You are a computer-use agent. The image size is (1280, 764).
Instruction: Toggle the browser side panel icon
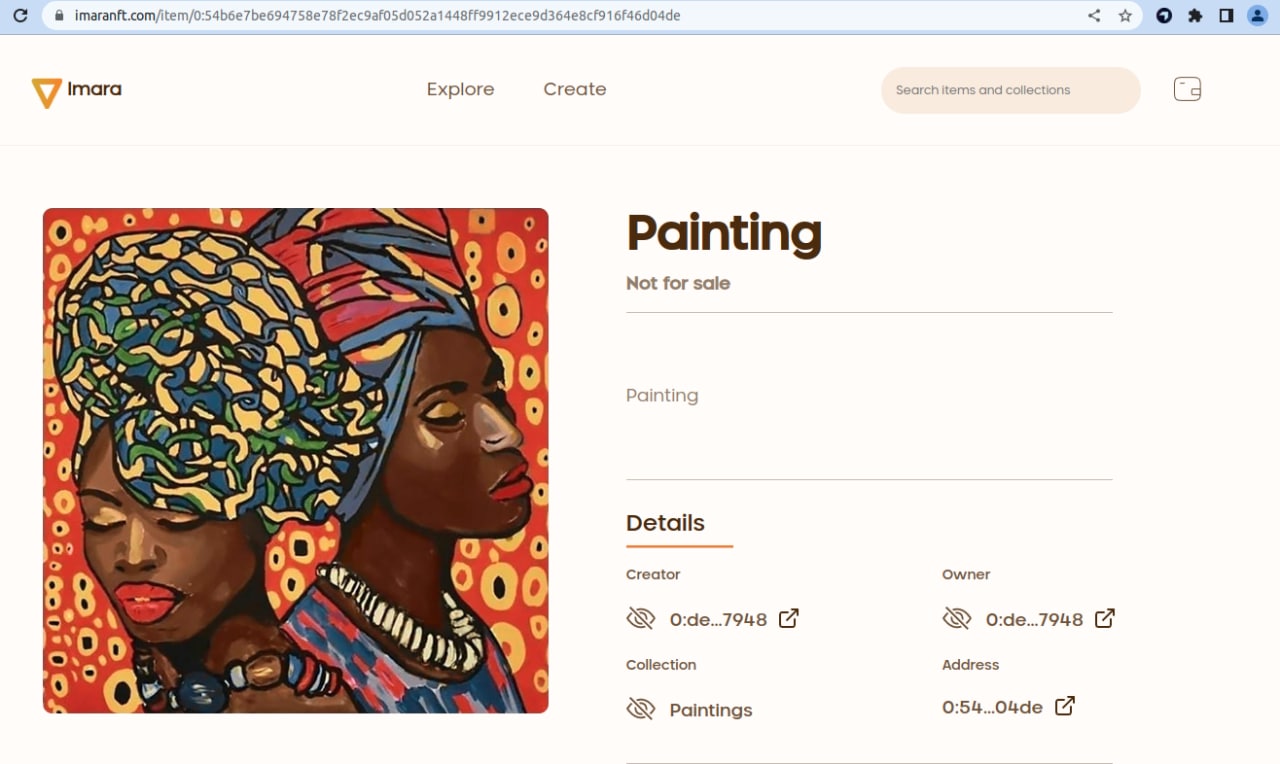tap(1226, 16)
